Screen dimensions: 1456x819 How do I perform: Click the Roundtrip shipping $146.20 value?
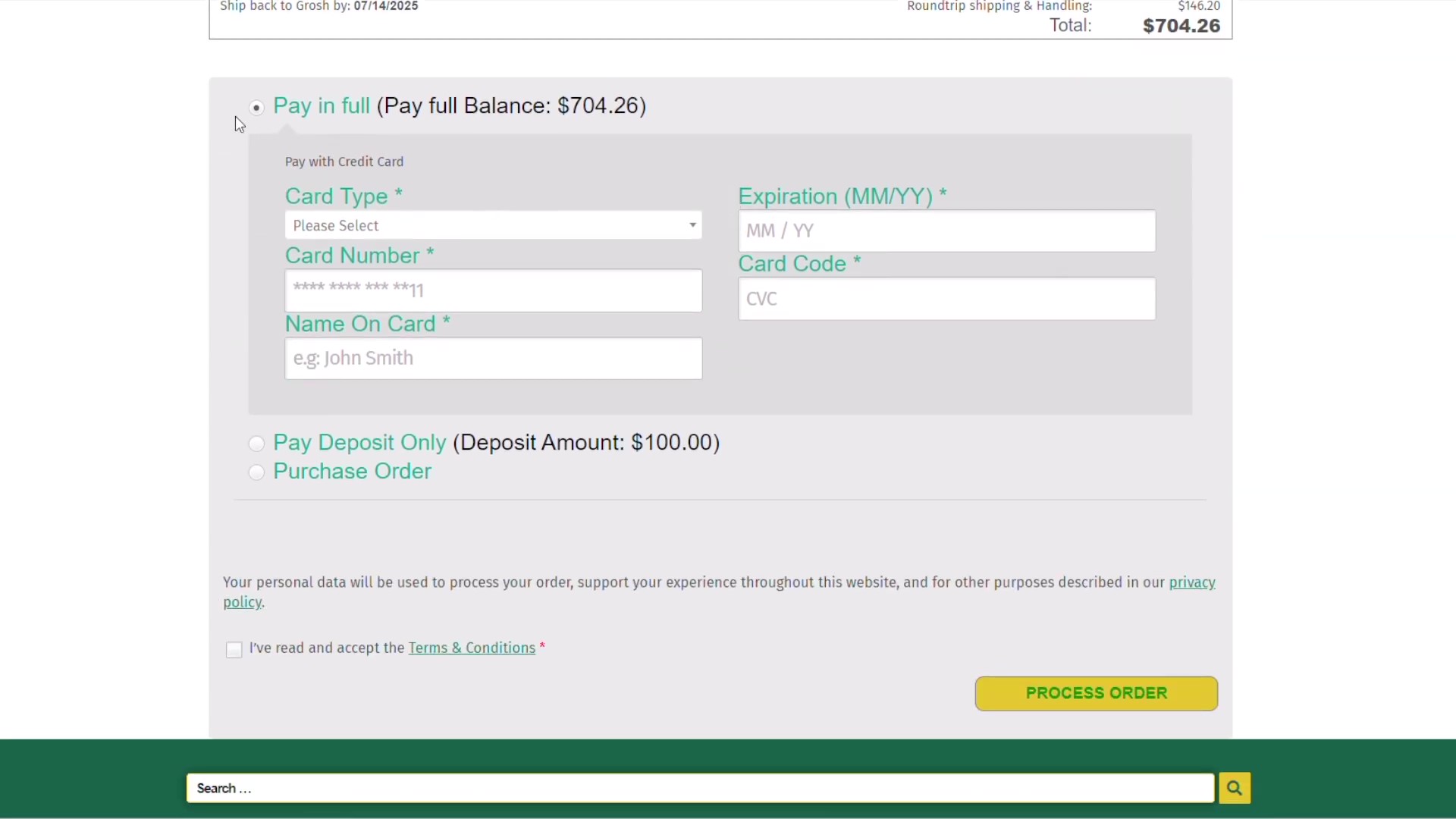1199,6
